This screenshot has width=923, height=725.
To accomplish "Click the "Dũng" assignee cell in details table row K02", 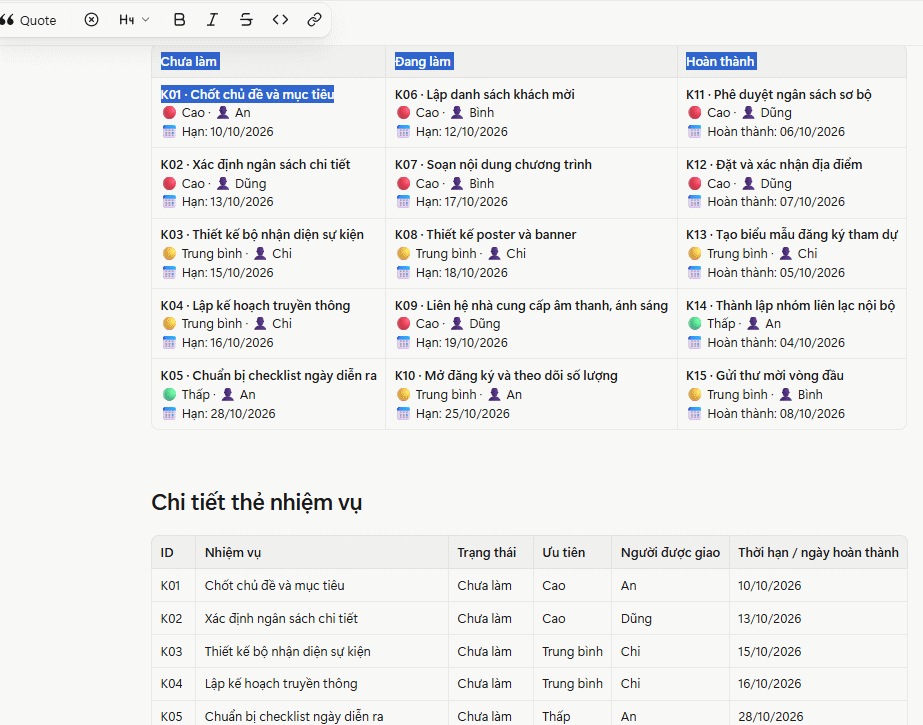I will 636,618.
